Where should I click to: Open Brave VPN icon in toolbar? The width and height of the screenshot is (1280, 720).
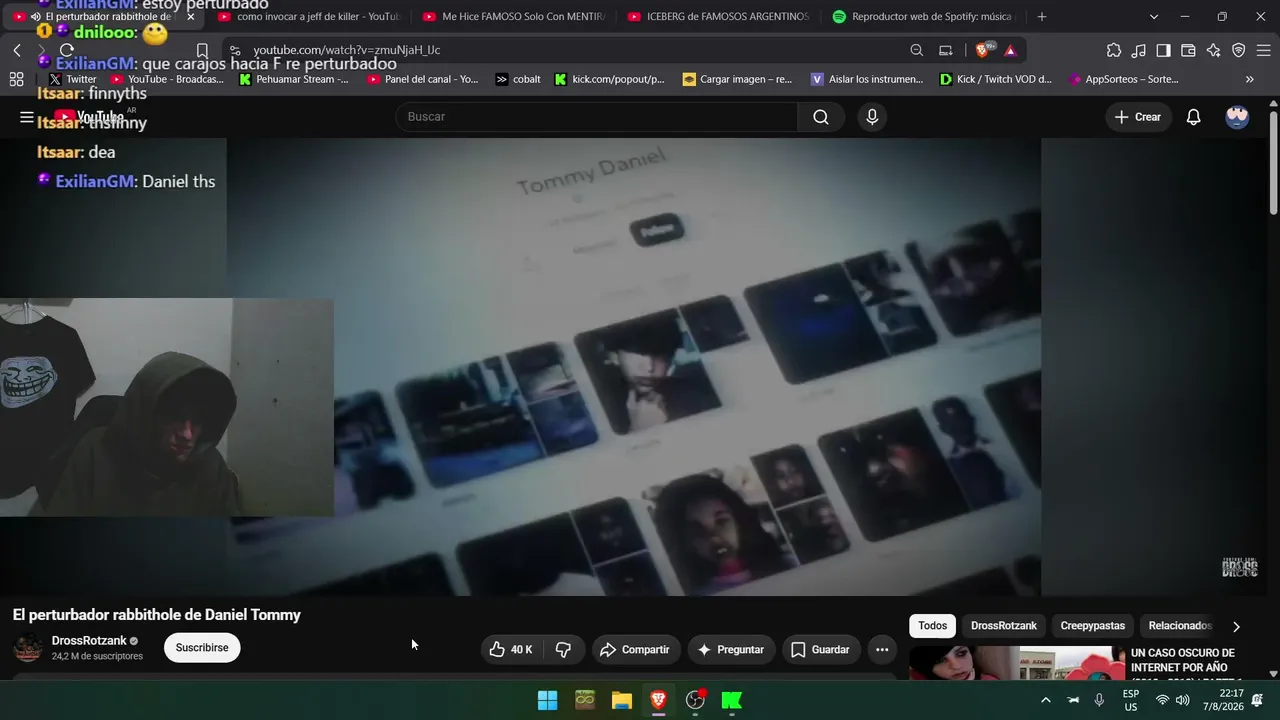coord(1238,50)
